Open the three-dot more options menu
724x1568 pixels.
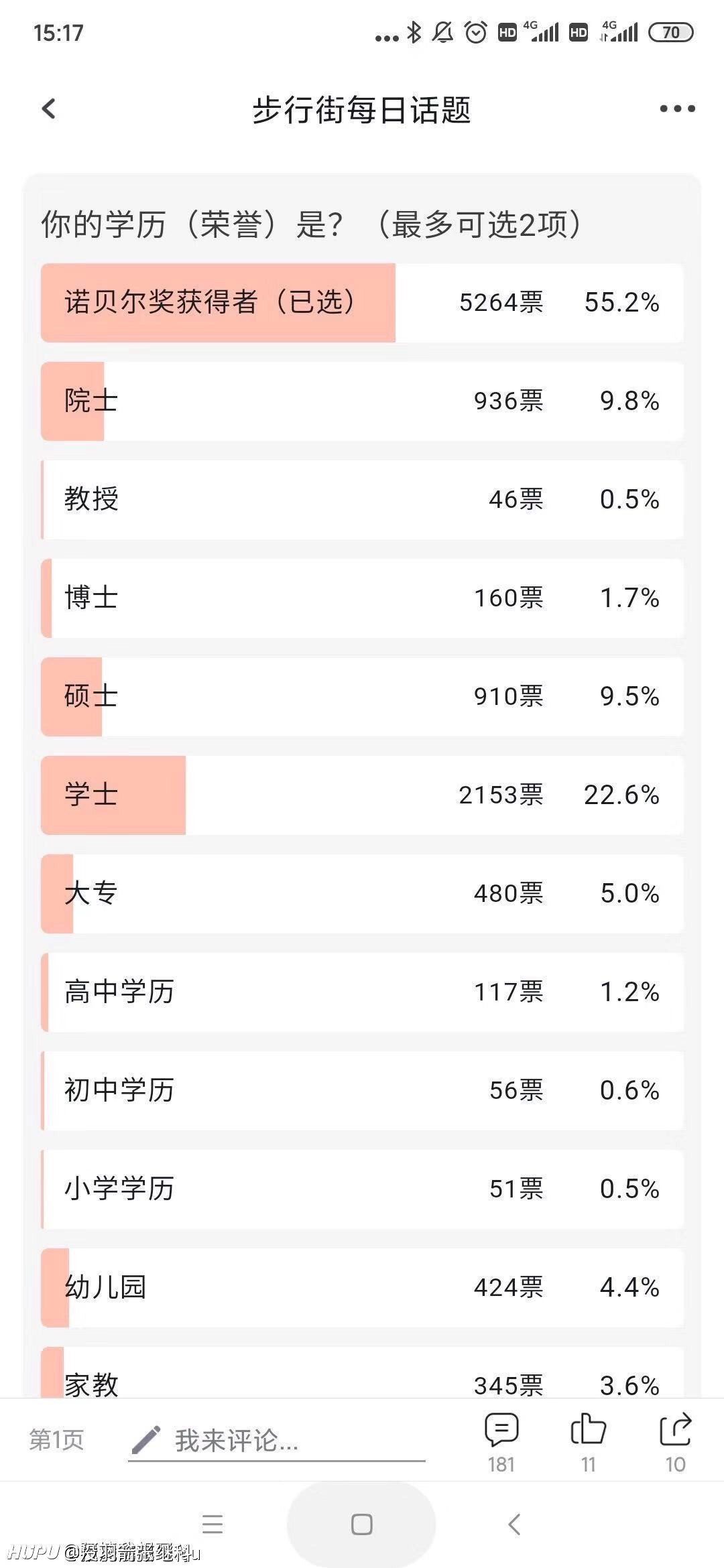click(677, 109)
